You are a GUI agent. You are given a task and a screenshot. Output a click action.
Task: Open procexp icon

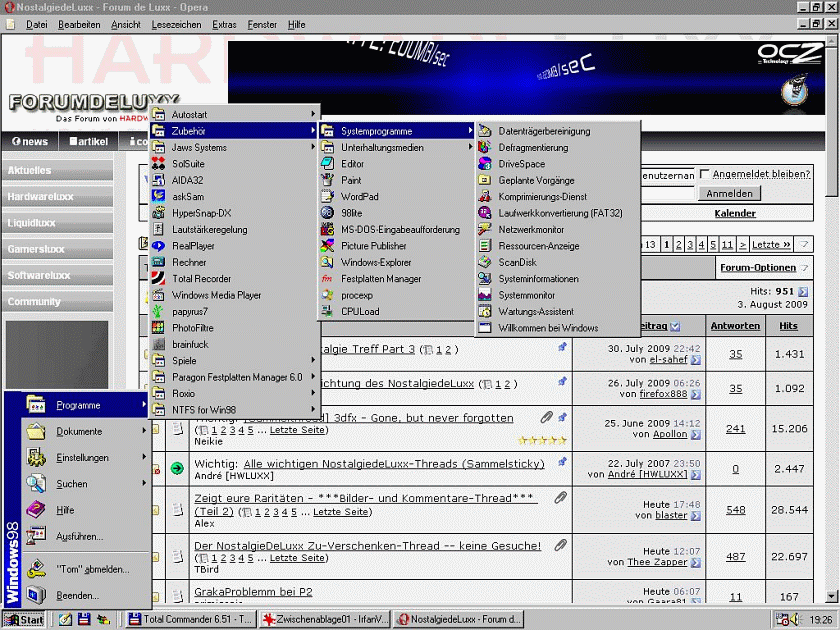pos(327,295)
